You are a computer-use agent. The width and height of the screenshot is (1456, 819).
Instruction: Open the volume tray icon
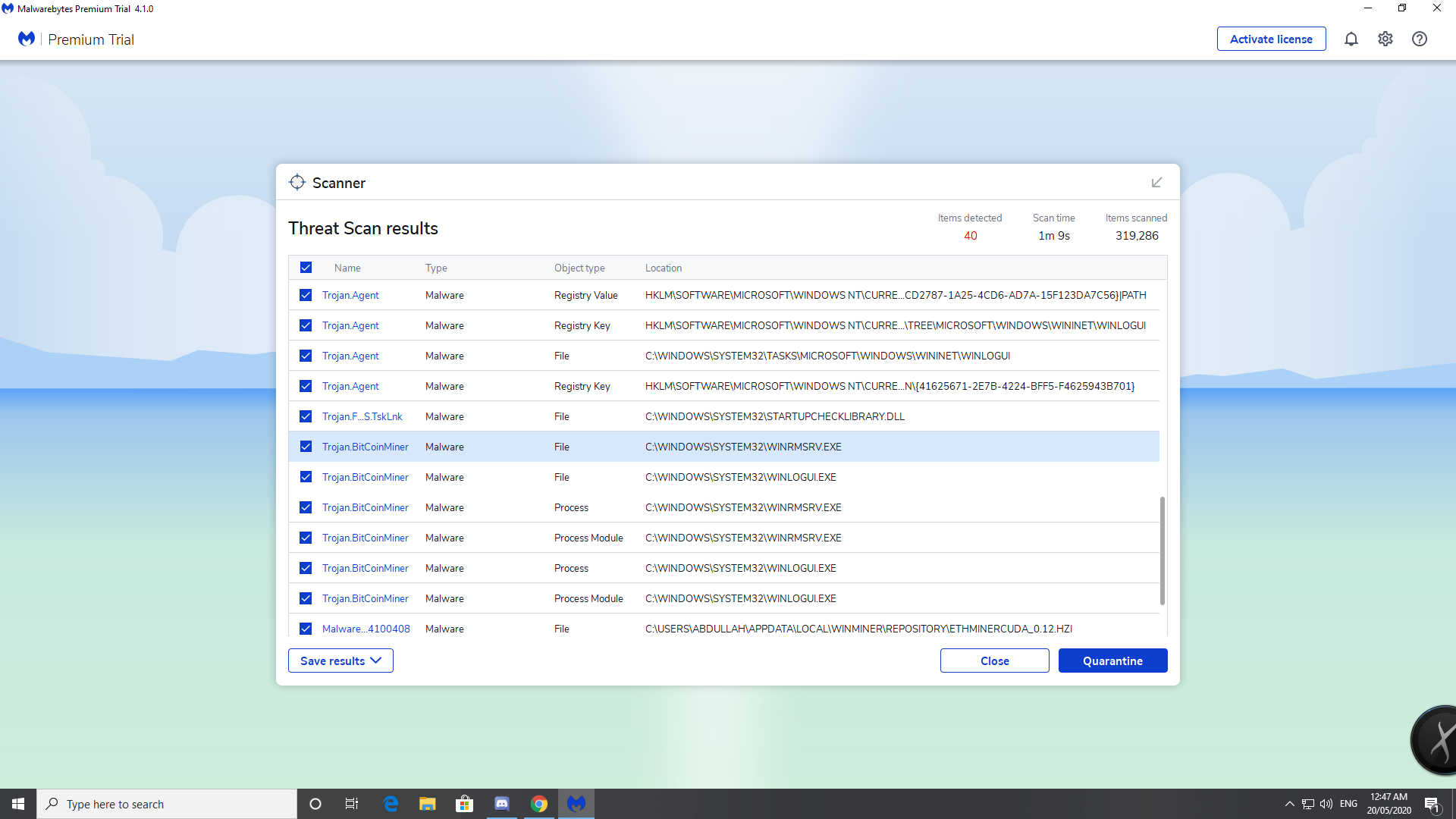coord(1326,804)
